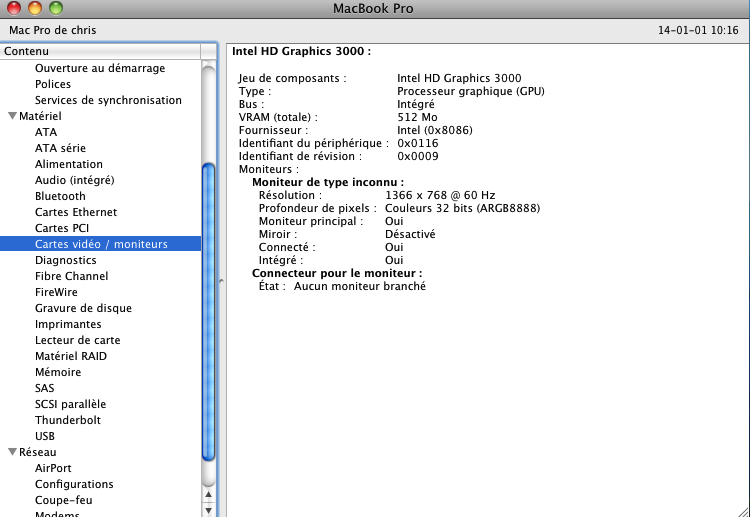Select Cartes vidéo / moniteurs entry
750x517 pixels.
point(101,244)
